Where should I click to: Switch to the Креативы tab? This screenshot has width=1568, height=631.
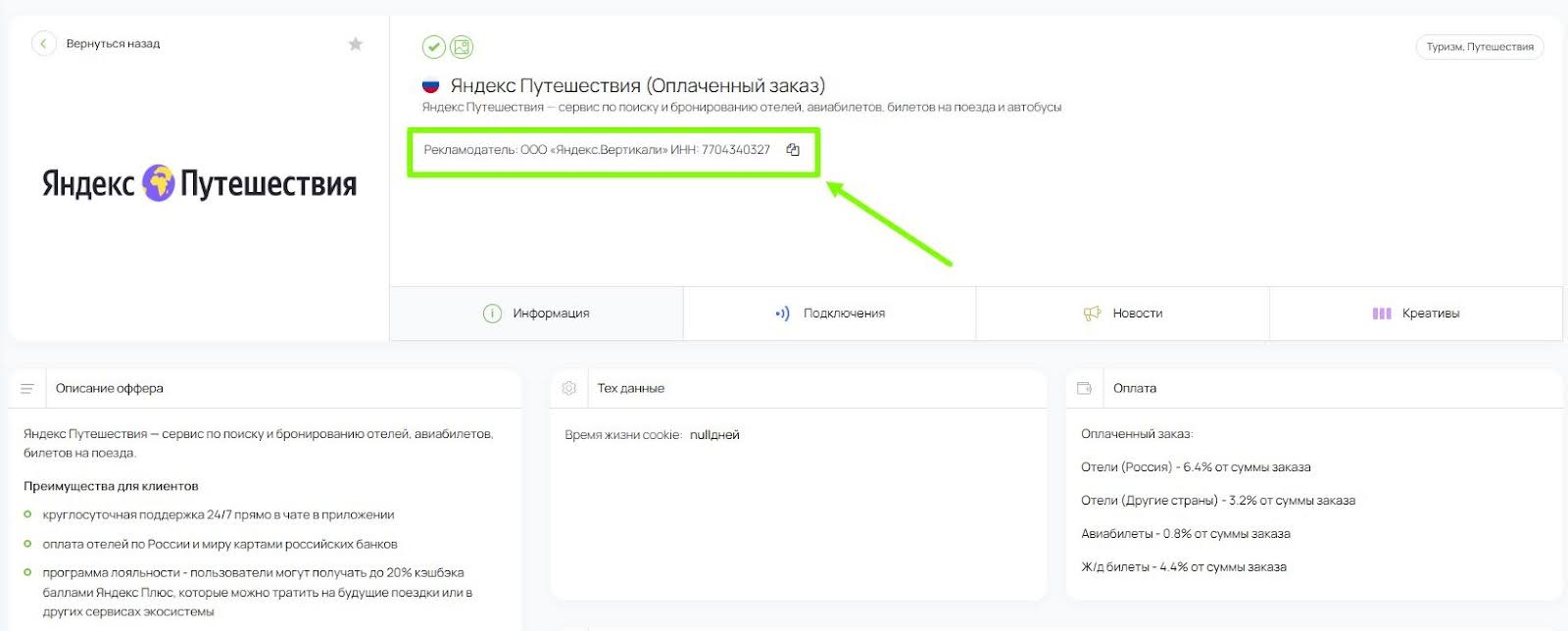[x=1415, y=314]
